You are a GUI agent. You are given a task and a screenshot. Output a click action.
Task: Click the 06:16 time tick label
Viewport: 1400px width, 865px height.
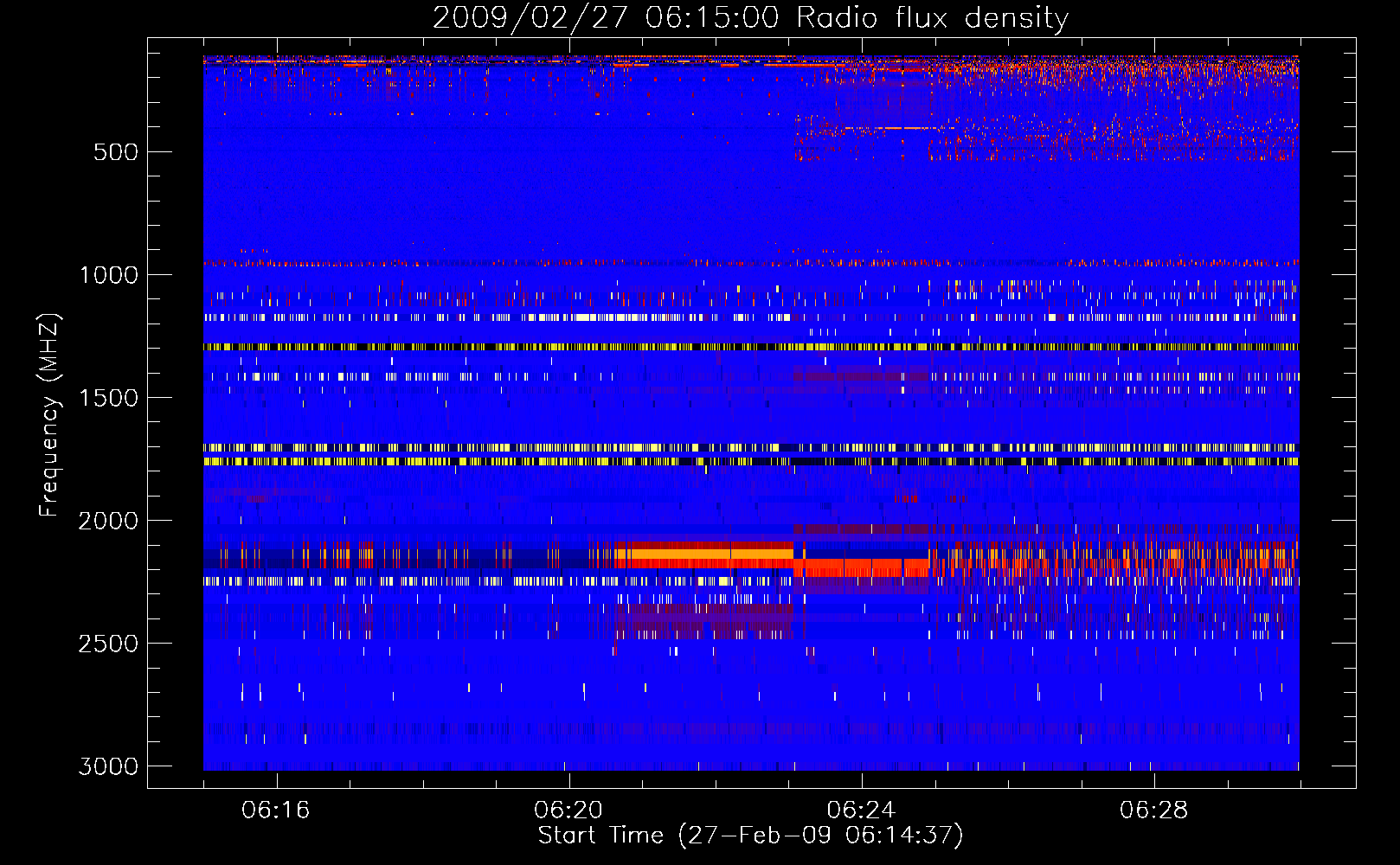coord(276,810)
